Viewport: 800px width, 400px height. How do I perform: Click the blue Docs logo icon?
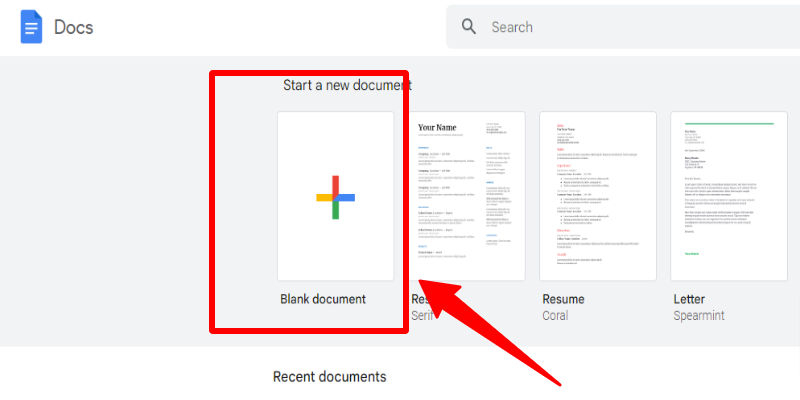click(x=31, y=27)
